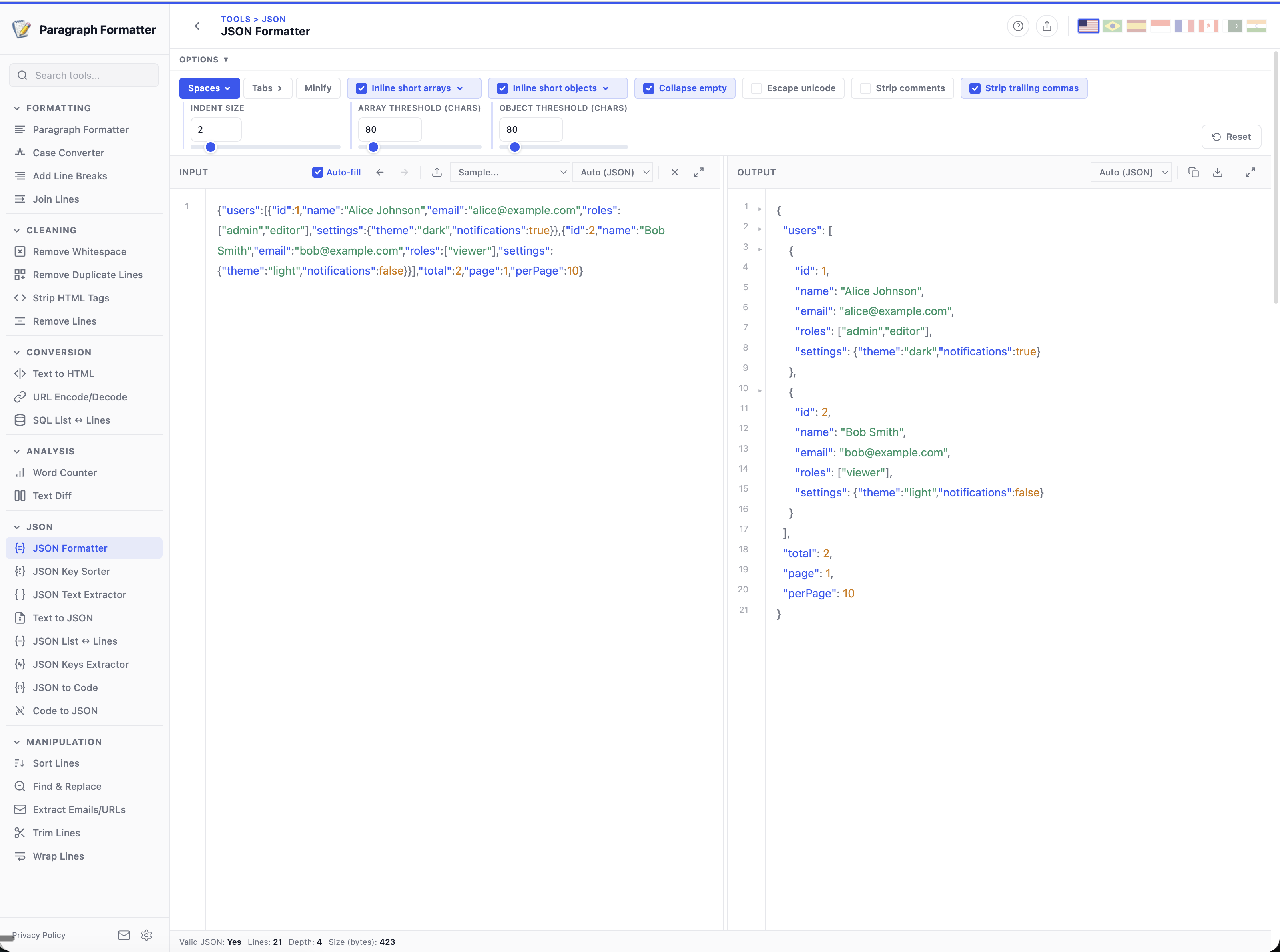Expand the output panel to fullscreen
Screen dimensions: 1280x952
pyautogui.click(x=1250, y=172)
